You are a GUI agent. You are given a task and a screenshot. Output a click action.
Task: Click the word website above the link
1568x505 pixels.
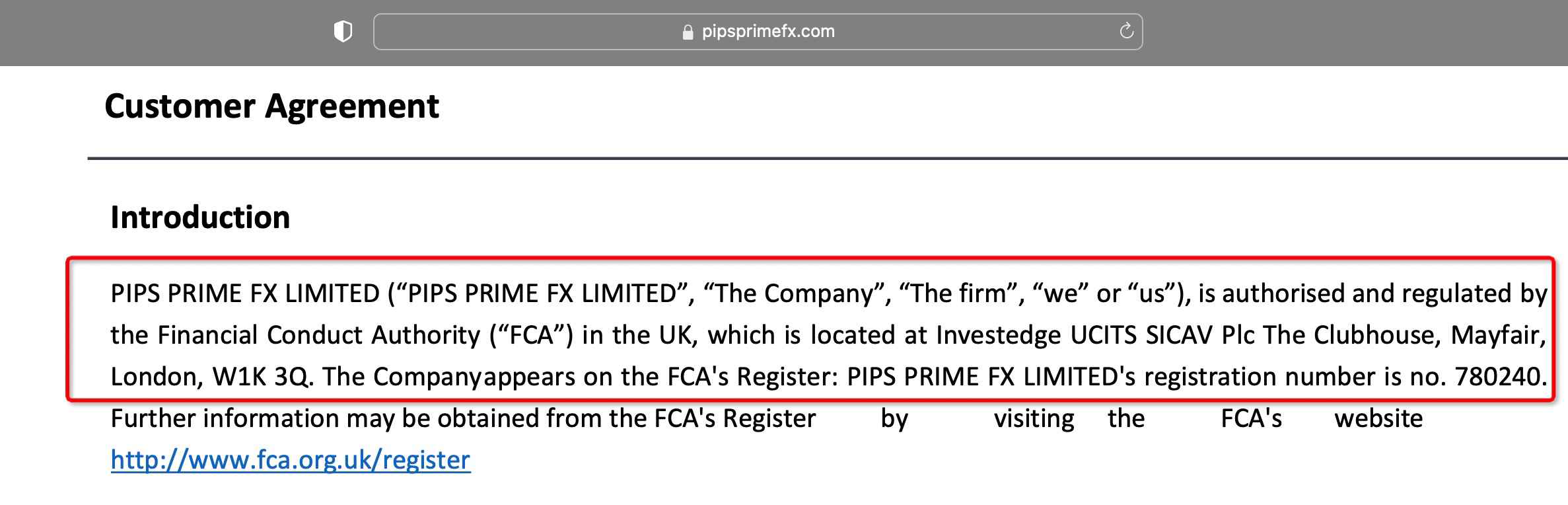1378,418
